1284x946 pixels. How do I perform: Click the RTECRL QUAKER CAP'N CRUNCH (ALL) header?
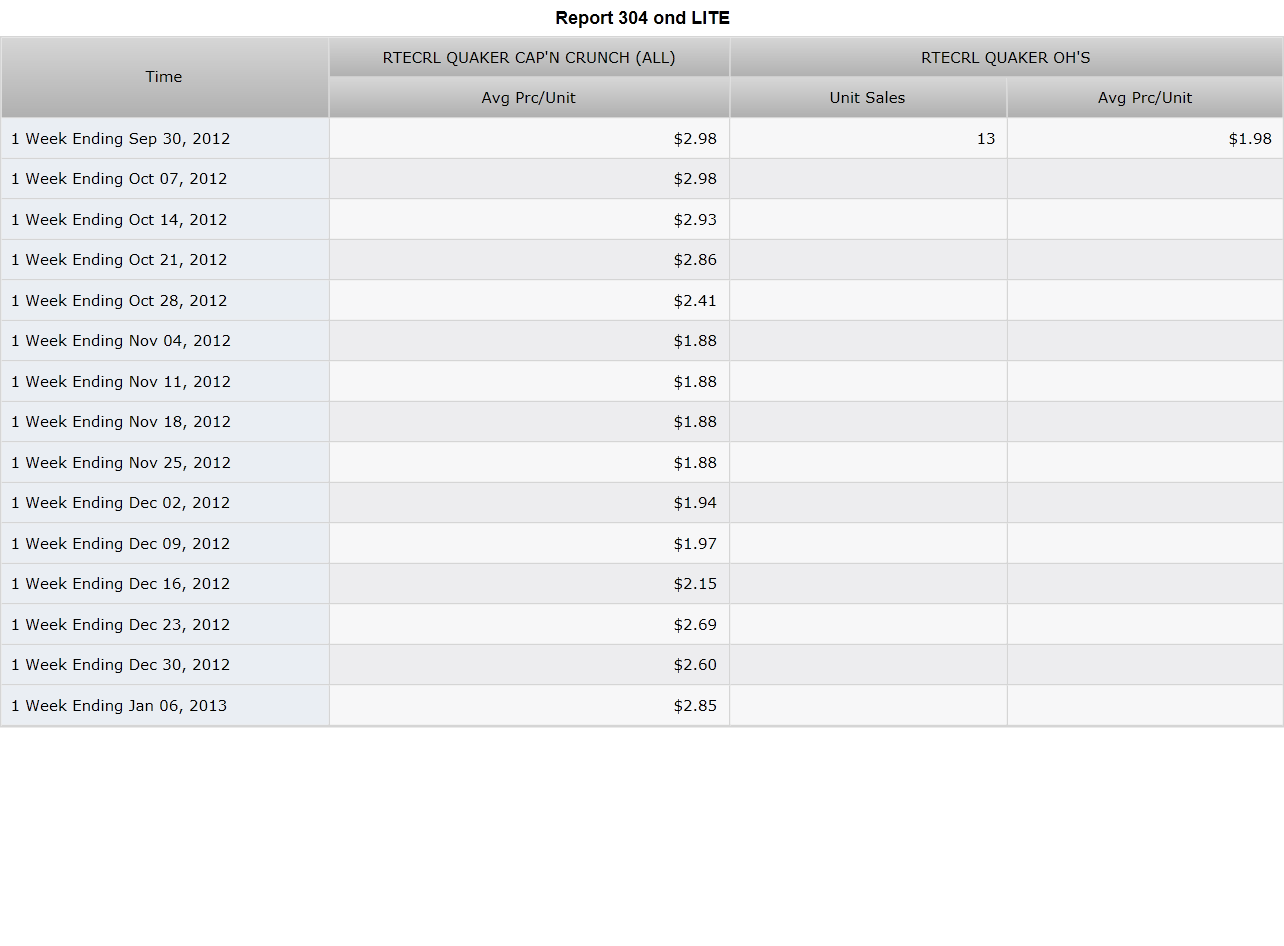coord(529,58)
